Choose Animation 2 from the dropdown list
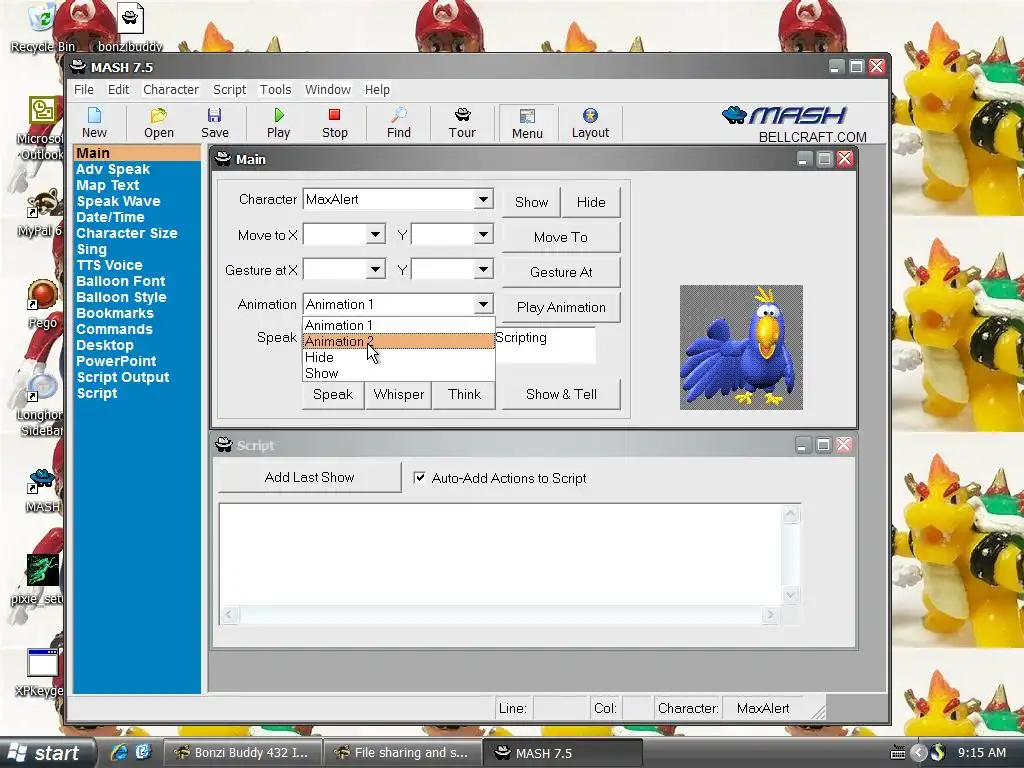 coord(398,341)
